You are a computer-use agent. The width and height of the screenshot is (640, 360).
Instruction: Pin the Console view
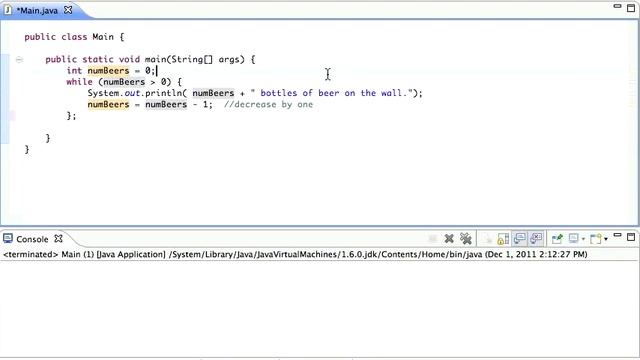click(x=557, y=238)
